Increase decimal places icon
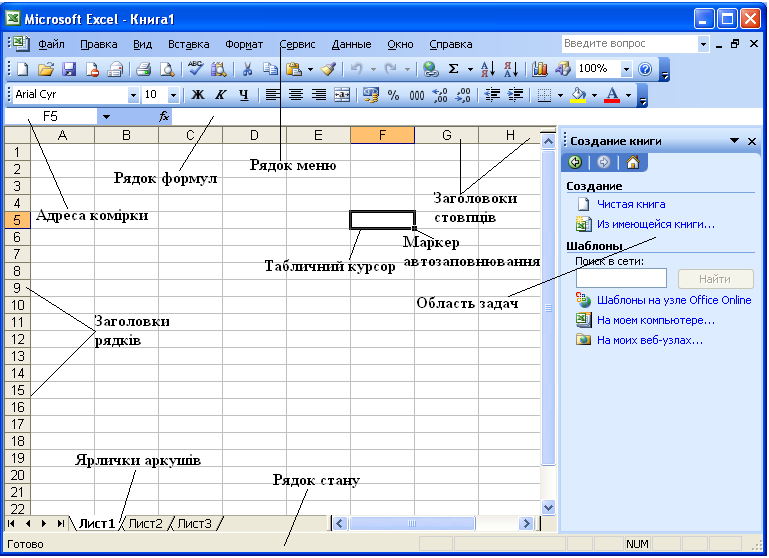This screenshot has height=558, width=769. (x=440, y=95)
